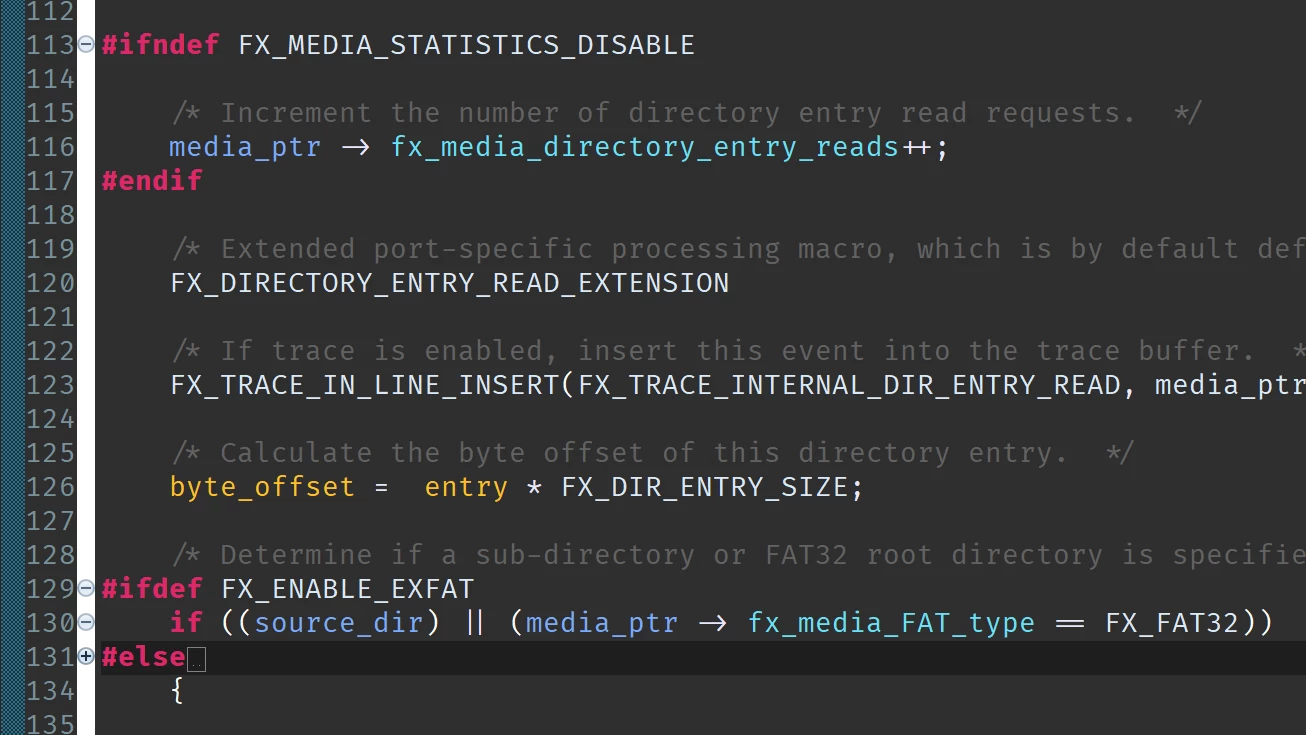Click the byte_offset variable on line 126
Image resolution: width=1306 pixels, height=735 pixels.
click(x=263, y=487)
